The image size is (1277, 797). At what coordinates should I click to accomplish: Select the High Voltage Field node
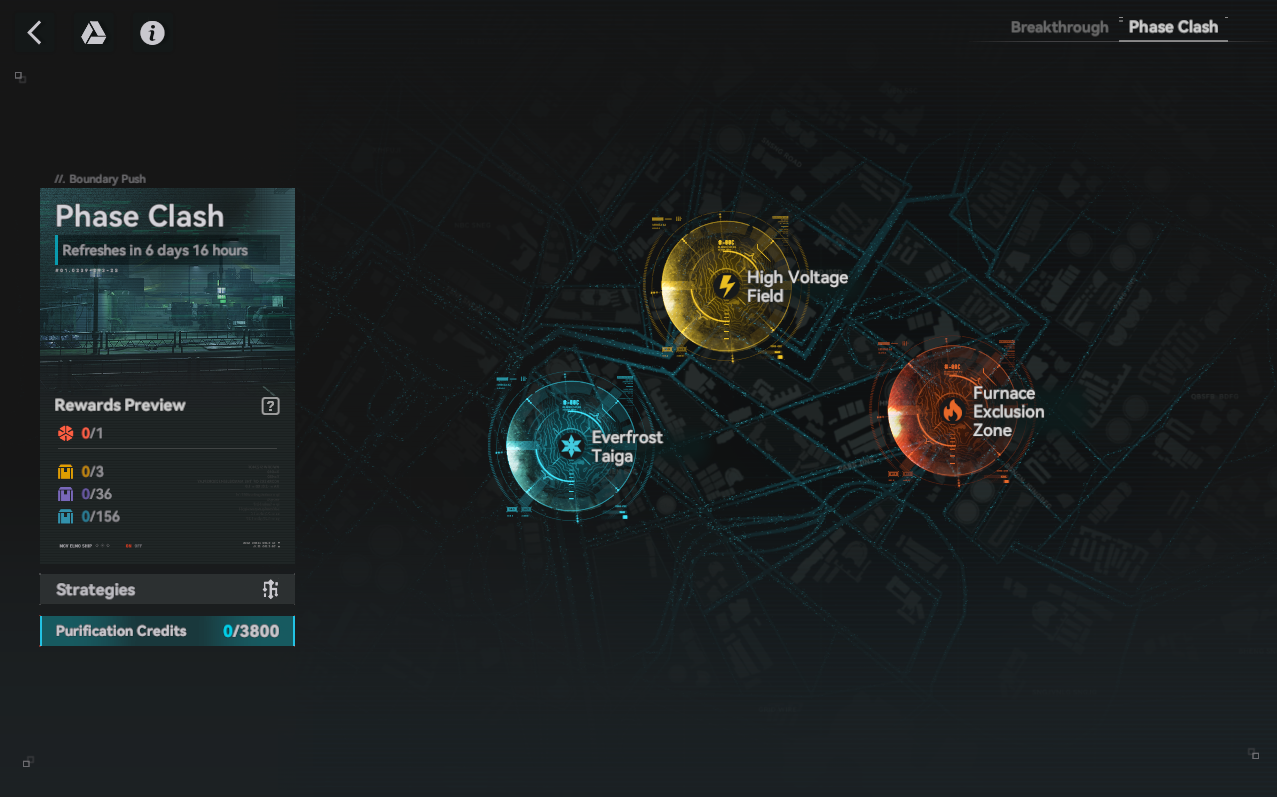point(726,287)
